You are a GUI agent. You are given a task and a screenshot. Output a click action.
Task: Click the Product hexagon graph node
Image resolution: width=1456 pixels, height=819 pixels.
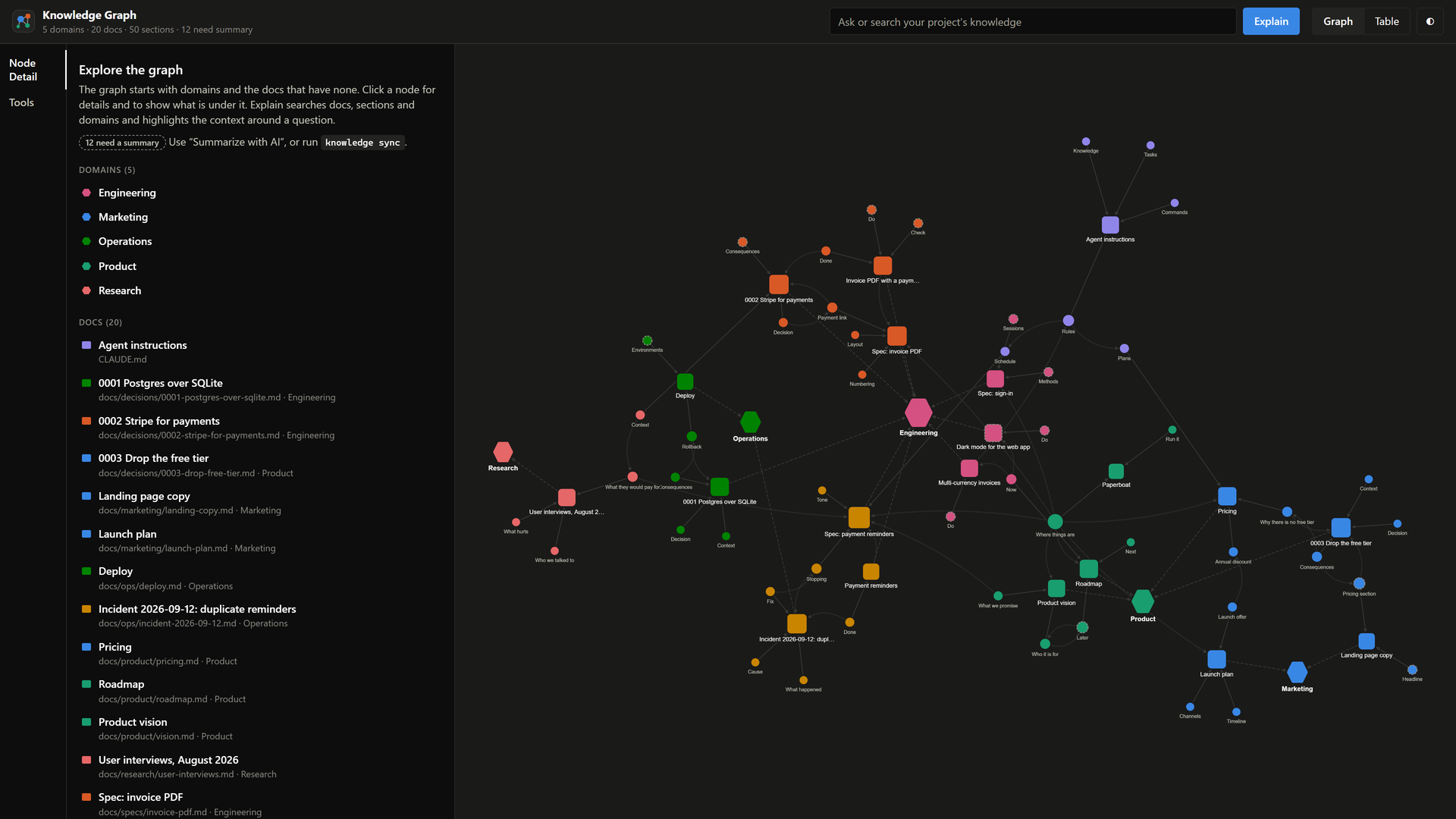pos(1143,601)
